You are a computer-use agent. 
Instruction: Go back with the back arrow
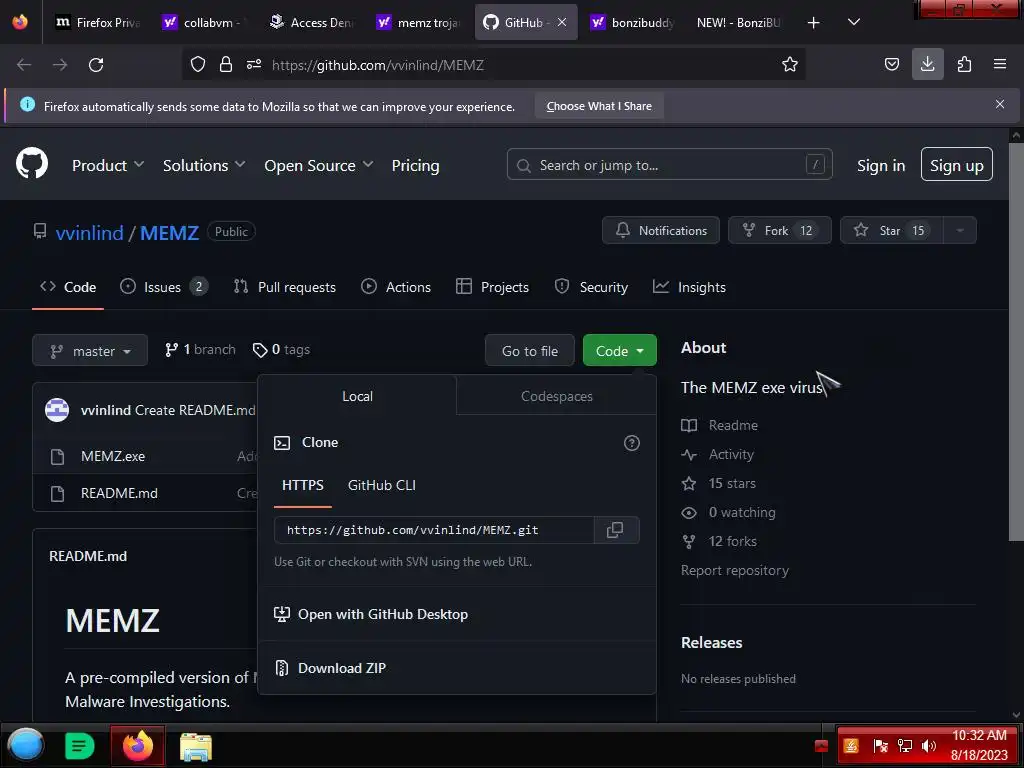tap(24, 65)
